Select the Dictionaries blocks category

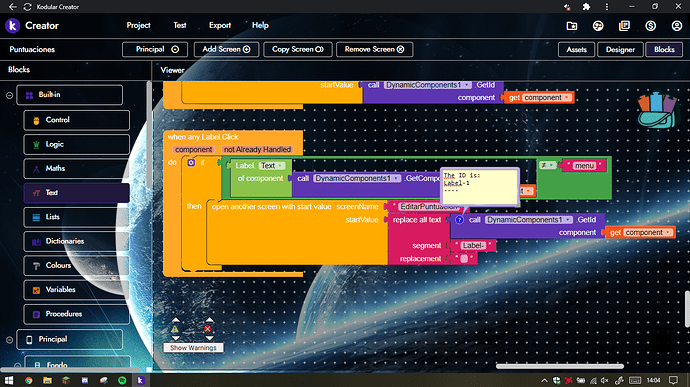coord(77,241)
